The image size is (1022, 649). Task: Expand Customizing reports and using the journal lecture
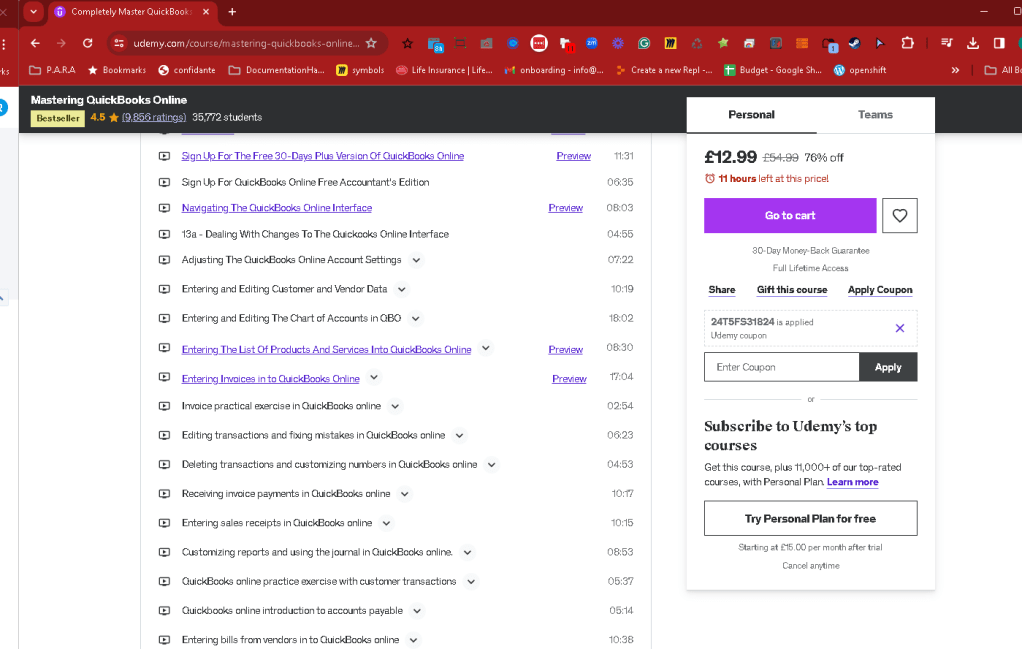click(x=467, y=553)
